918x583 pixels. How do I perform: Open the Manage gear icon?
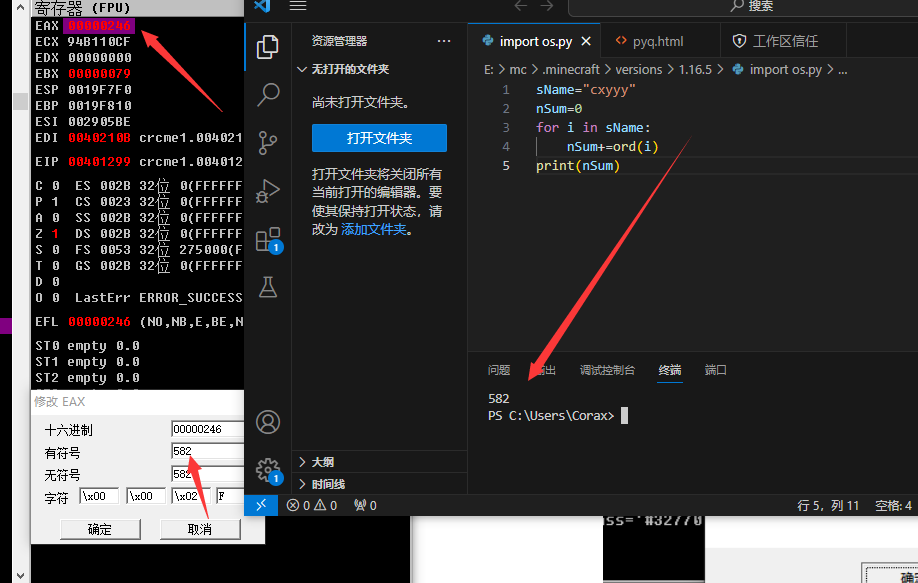pyautogui.click(x=267, y=469)
